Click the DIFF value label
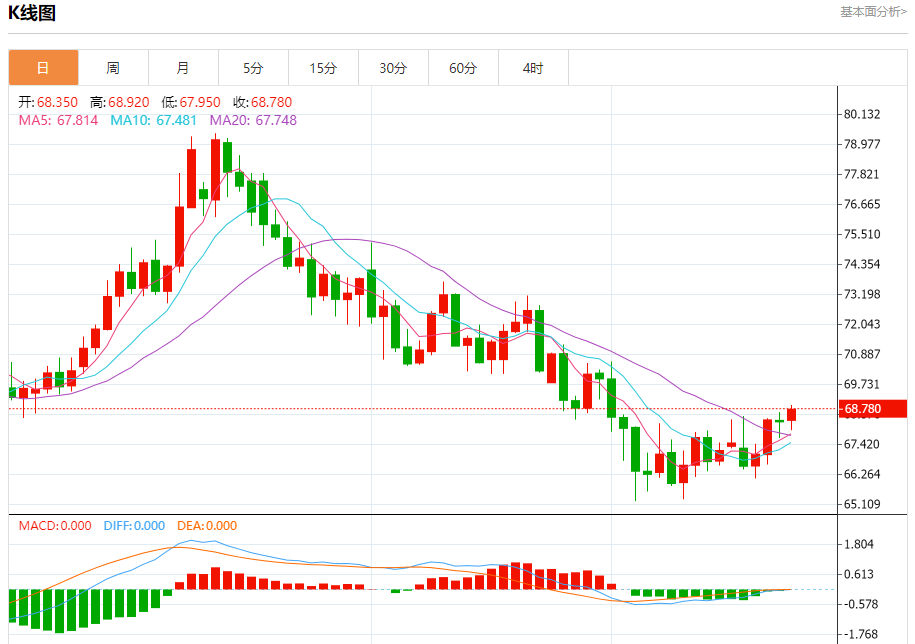The width and height of the screenshot is (915, 644). (134, 526)
